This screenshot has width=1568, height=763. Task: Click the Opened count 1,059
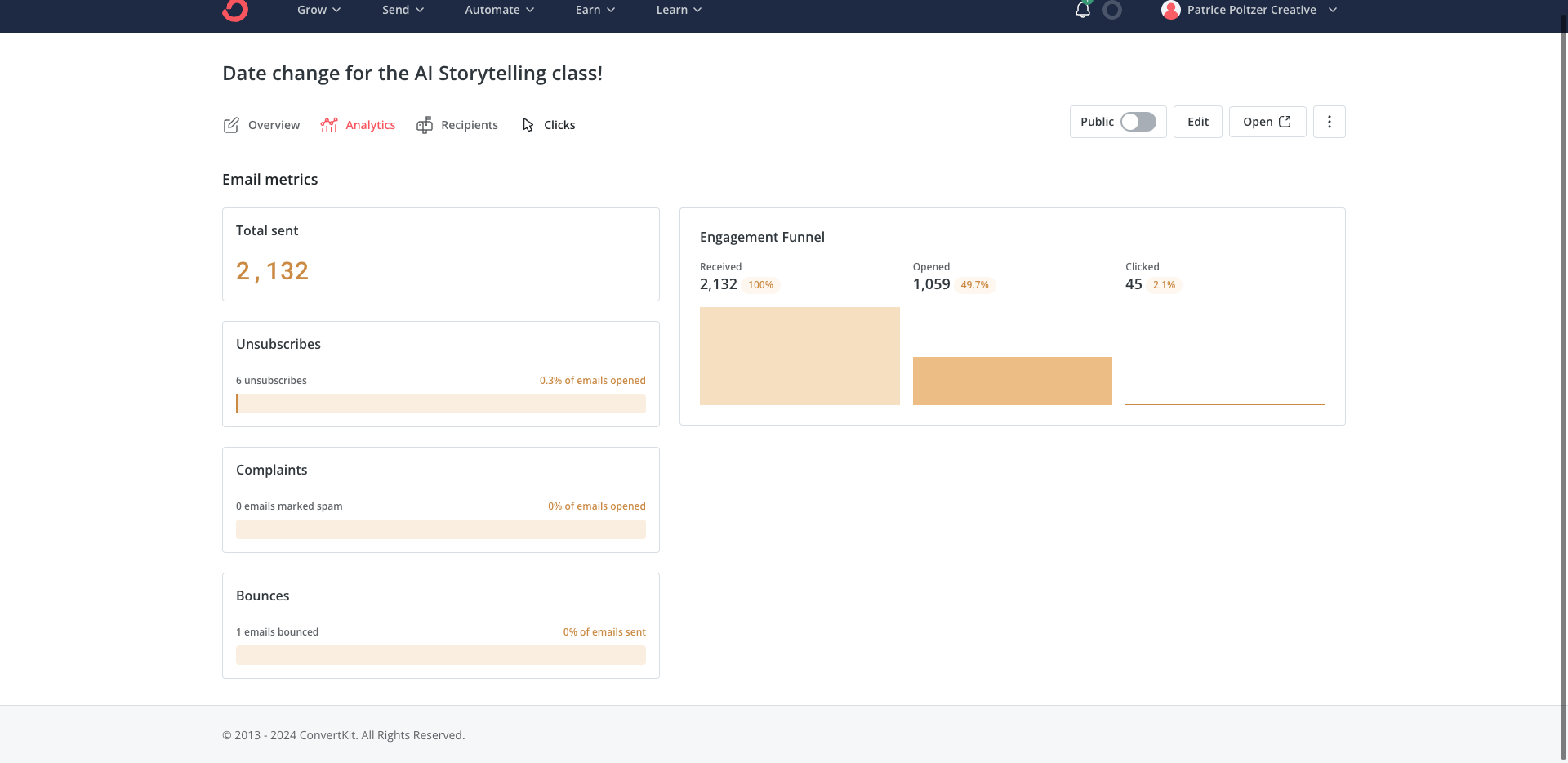931,284
